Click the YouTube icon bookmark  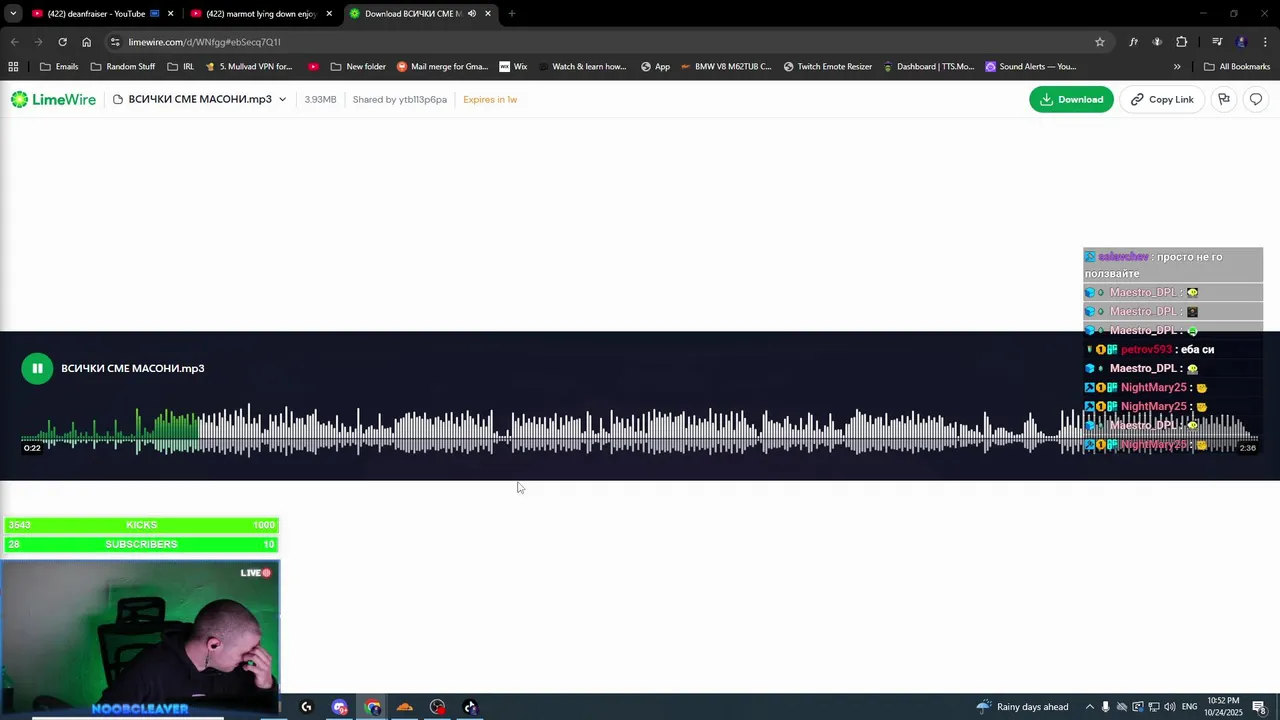tap(313, 67)
